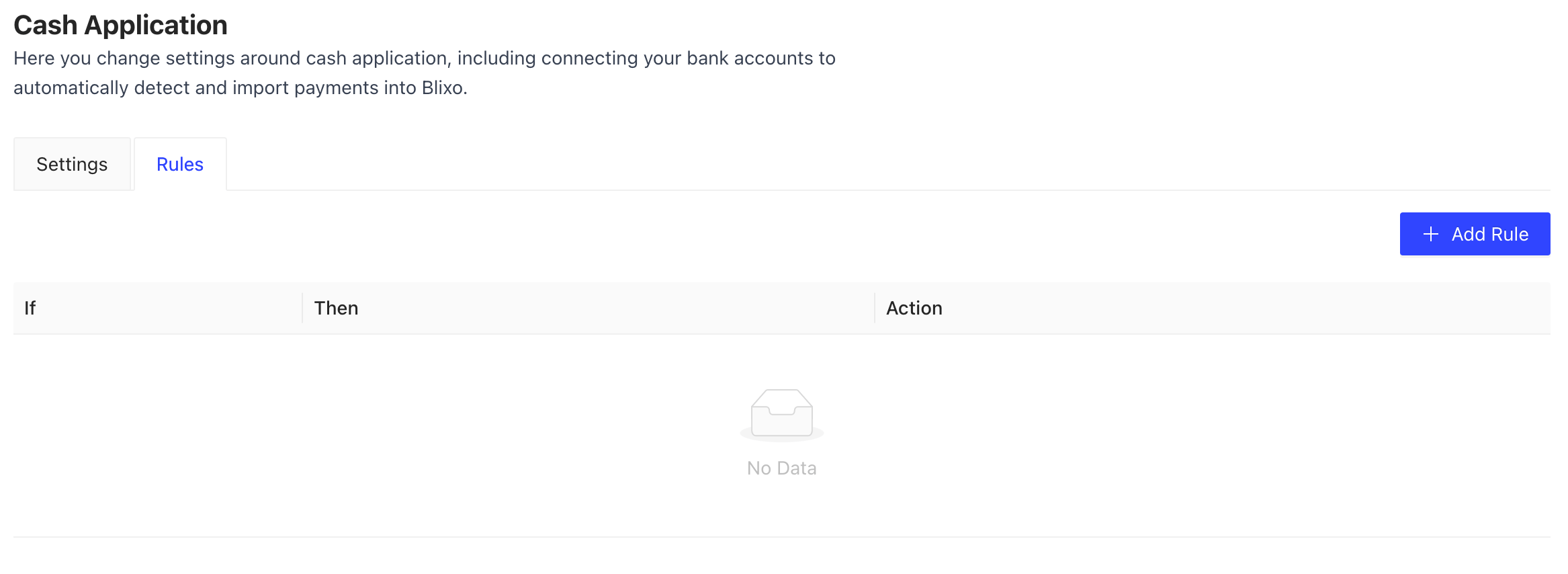Click the description line starting "Here you change"

(424, 58)
